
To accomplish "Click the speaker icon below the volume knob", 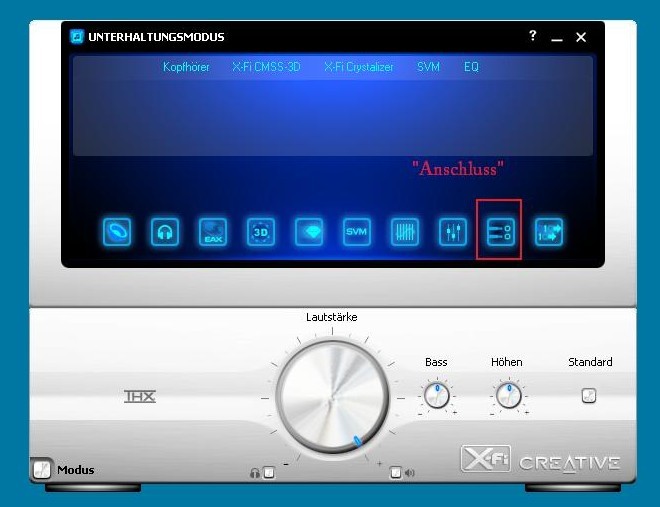I will point(410,473).
